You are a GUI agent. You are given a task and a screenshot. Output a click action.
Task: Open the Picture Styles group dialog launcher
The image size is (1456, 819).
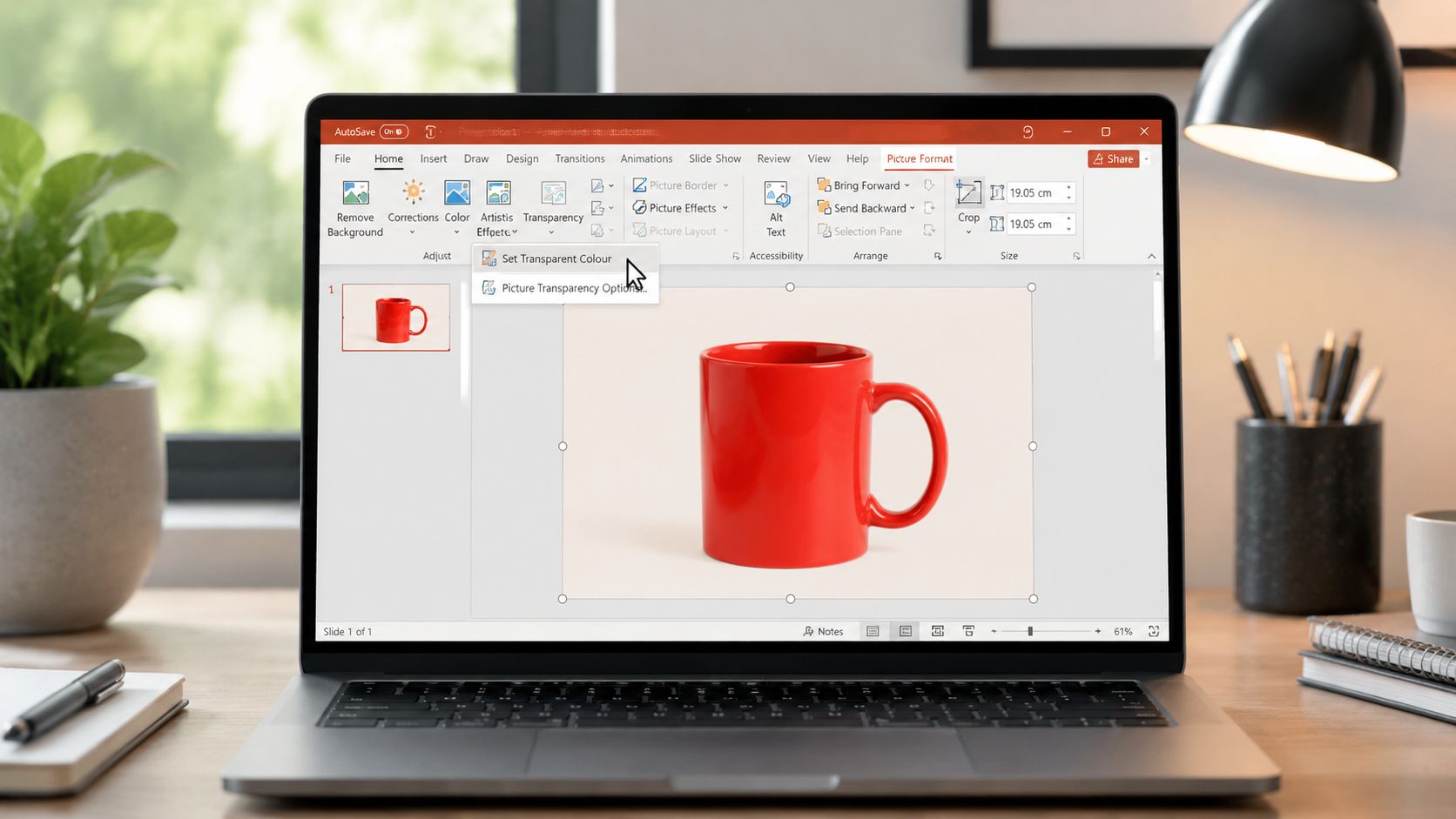coord(736,256)
